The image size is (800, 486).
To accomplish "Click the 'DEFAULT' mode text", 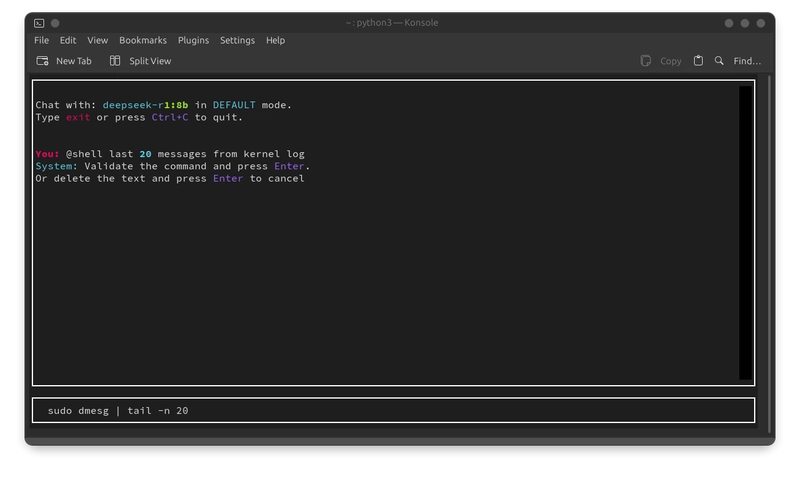I will pyautogui.click(x=234, y=105).
